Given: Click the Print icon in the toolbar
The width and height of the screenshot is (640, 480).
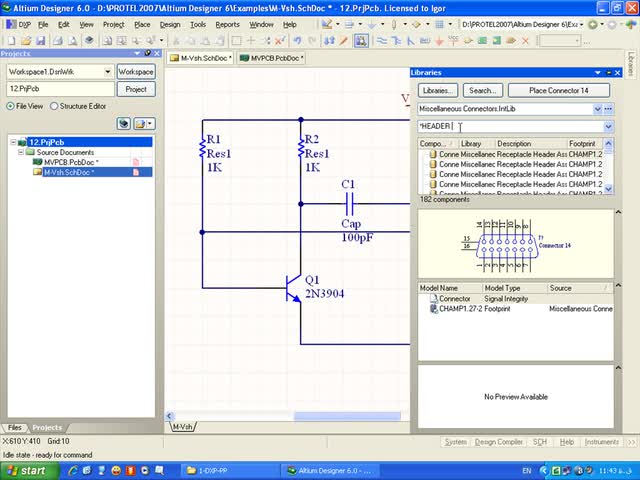Looking at the screenshot, I should click(x=57, y=40).
